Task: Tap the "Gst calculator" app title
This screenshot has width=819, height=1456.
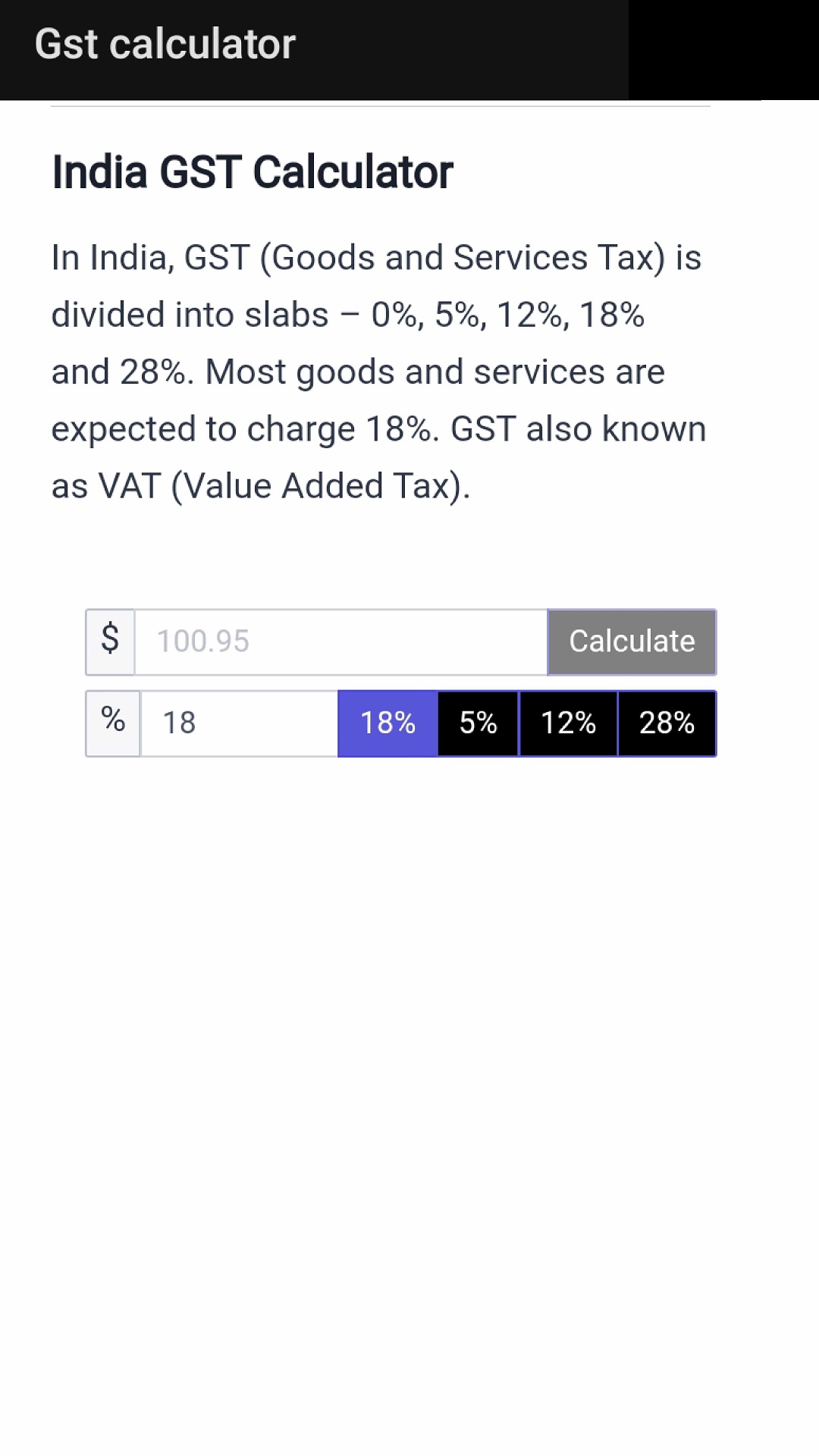Action: 165,44
